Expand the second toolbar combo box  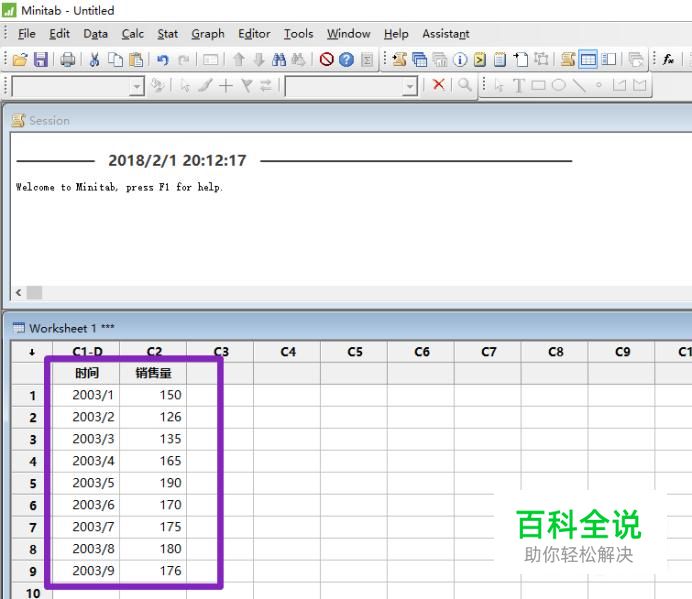tap(410, 87)
